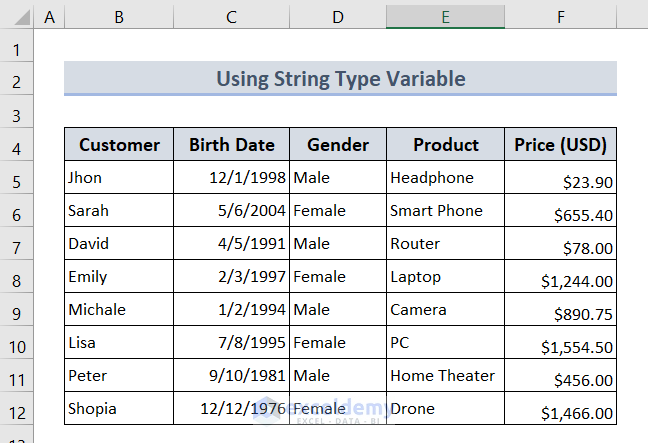This screenshot has height=443, width=648.
Task: Select the birth date 9/10/1981 cell
Action: pos(232,376)
